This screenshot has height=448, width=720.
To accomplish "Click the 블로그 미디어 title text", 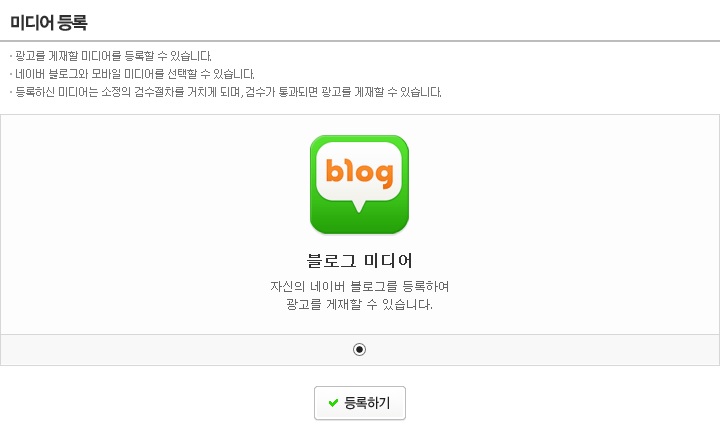I will click(359, 261).
